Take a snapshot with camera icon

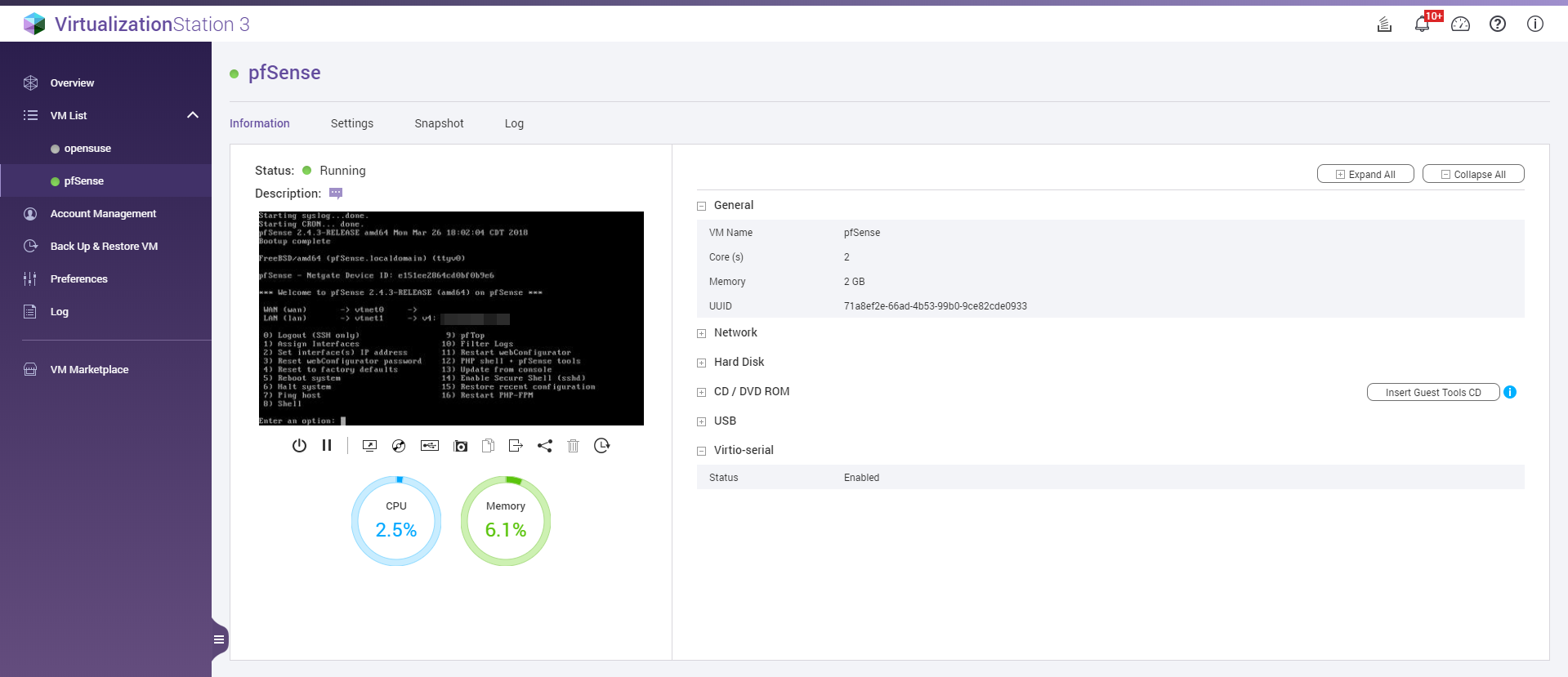point(461,446)
